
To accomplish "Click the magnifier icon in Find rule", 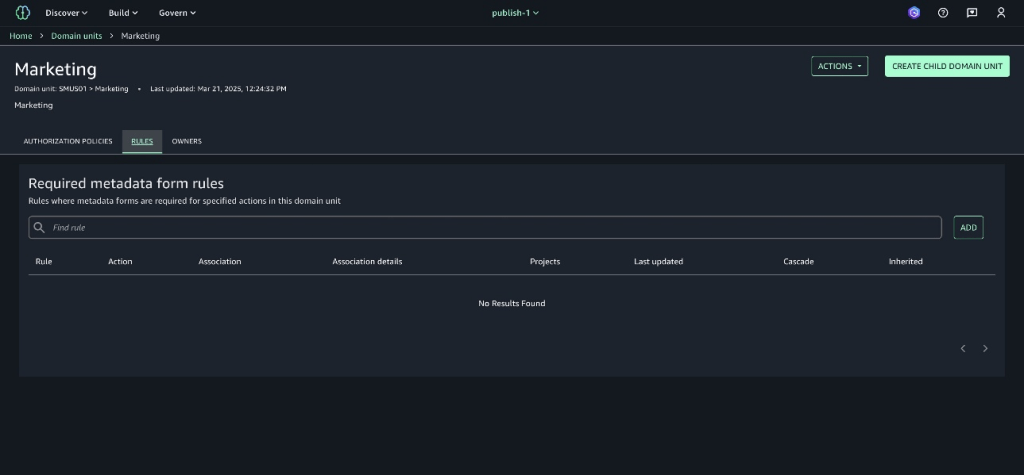I will coord(39,228).
